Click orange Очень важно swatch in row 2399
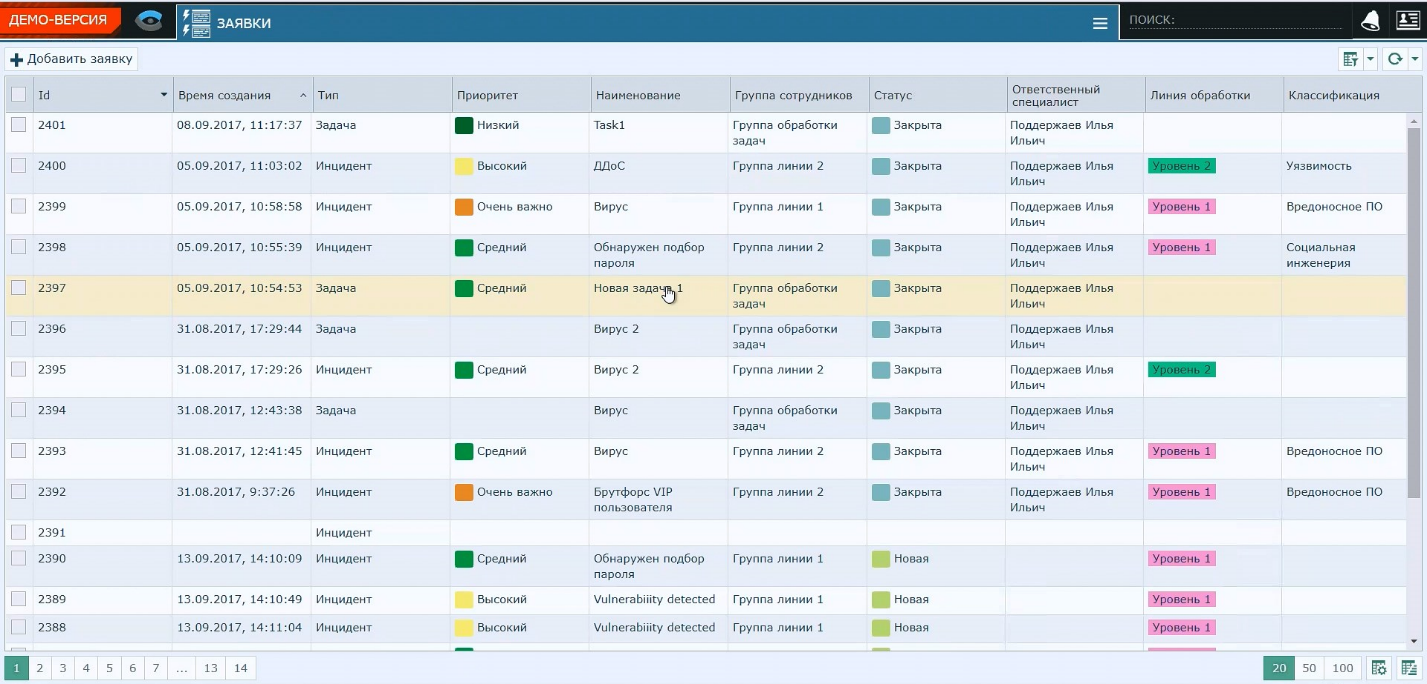Screen dimensions: 1427x684 coord(464,207)
